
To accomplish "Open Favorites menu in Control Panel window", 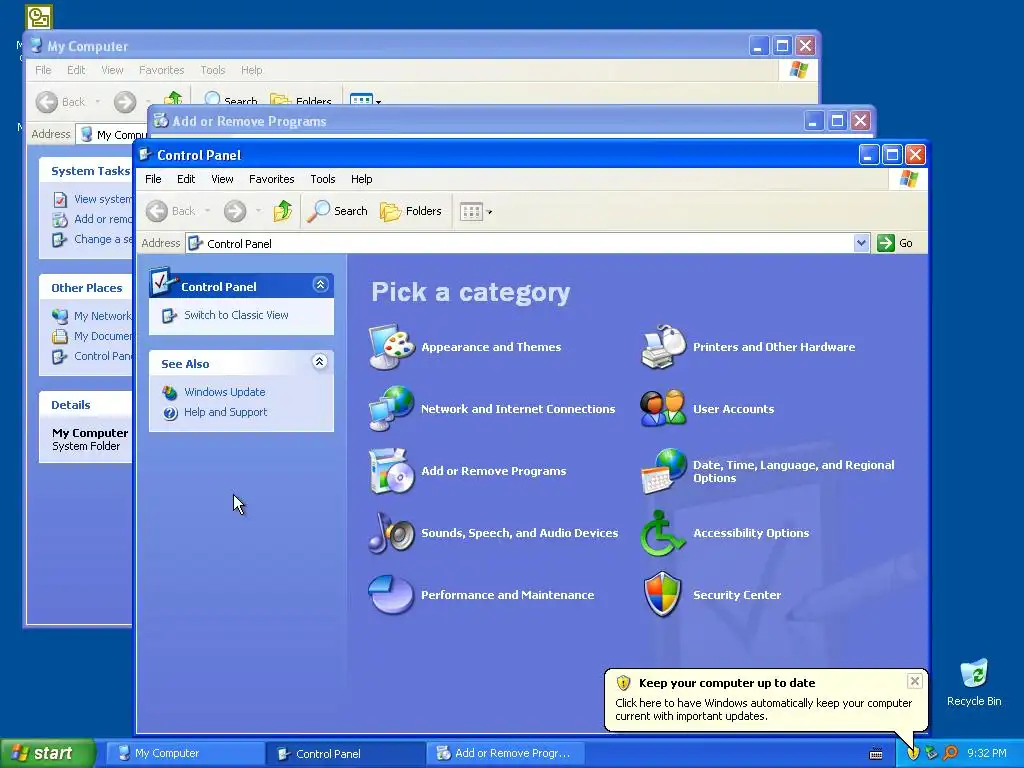I will pos(272,179).
